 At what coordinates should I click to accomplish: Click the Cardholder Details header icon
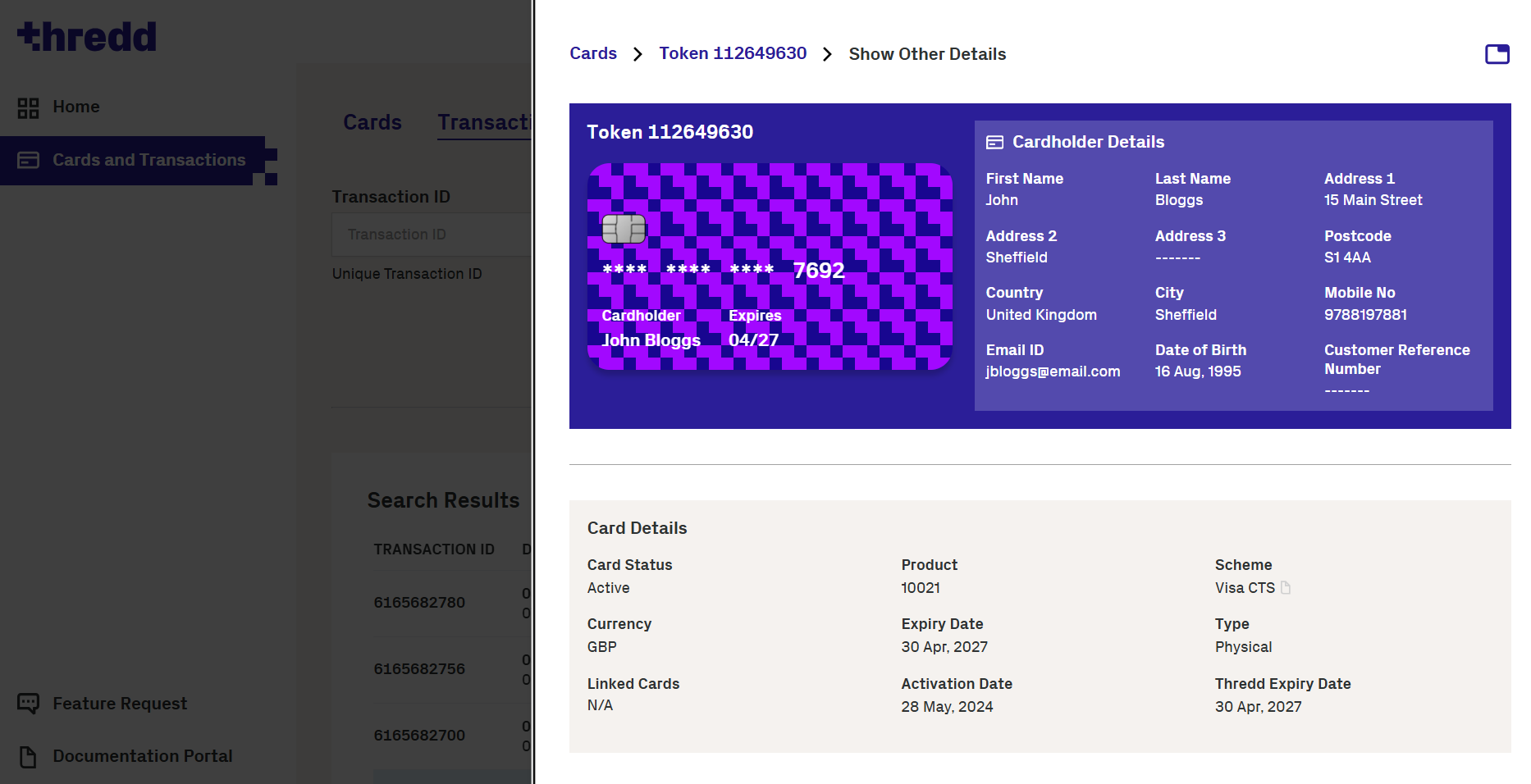click(994, 143)
